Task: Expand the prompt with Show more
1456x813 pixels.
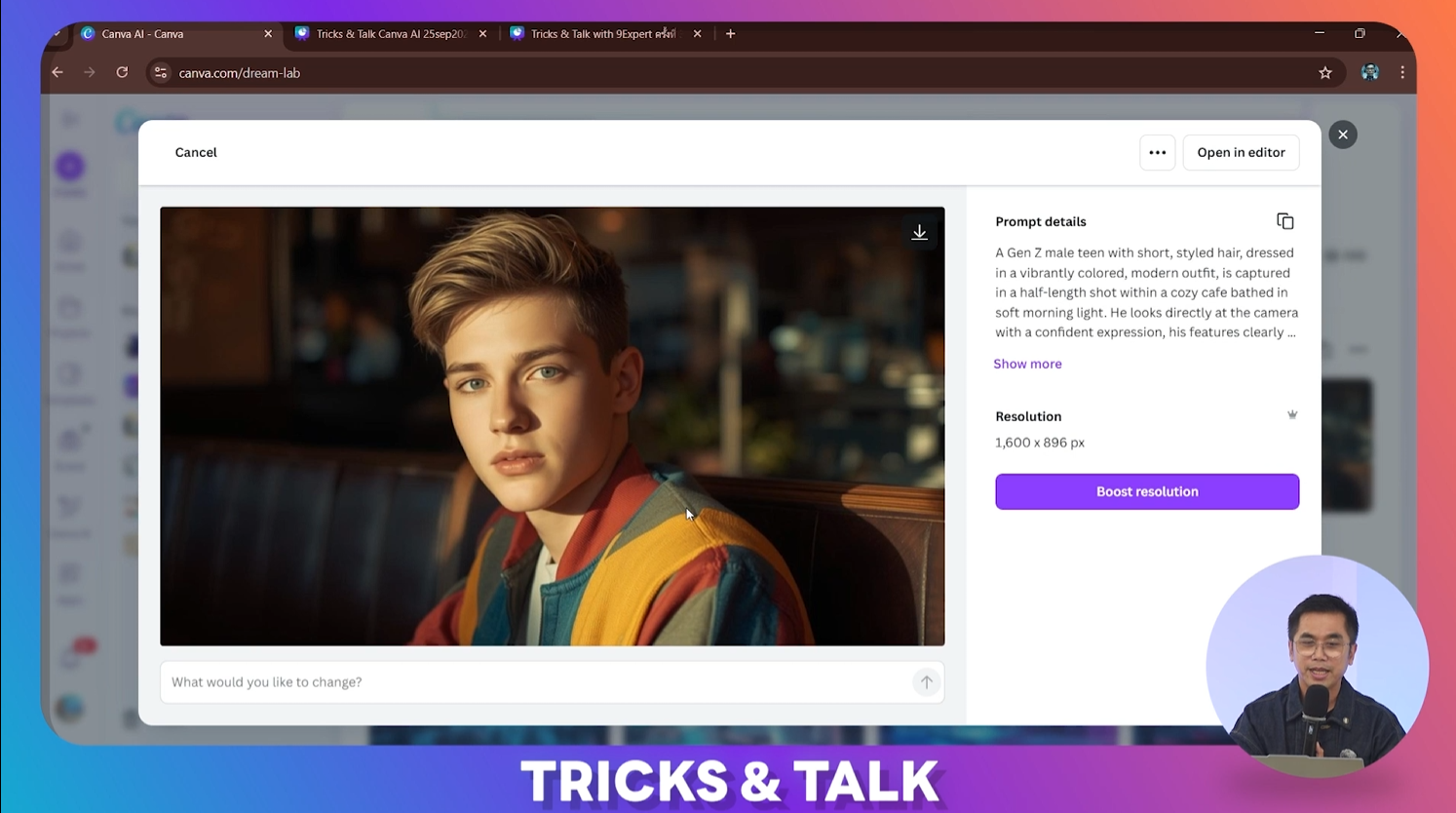Action: 1027,363
